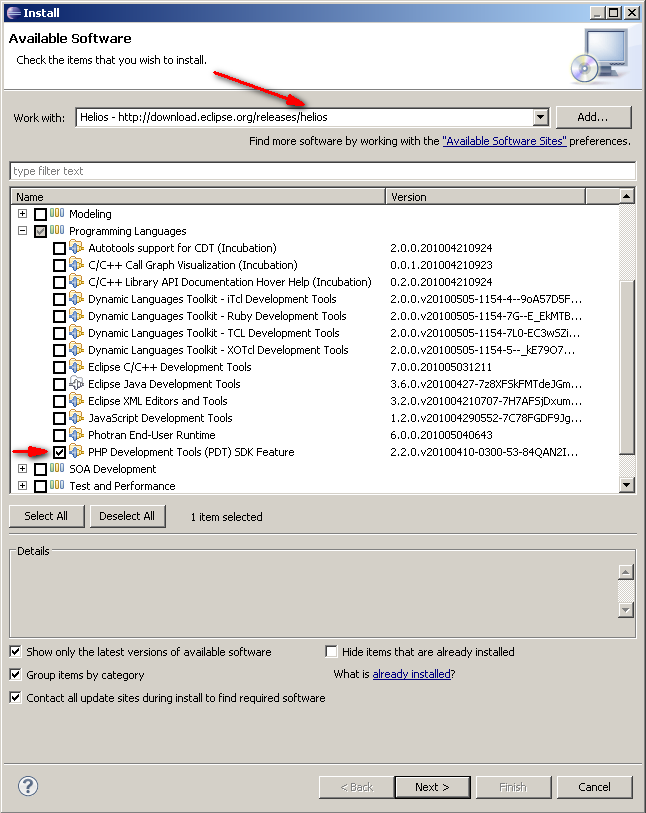Check the SOA Development category checkbox
The image size is (646, 813).
40,470
